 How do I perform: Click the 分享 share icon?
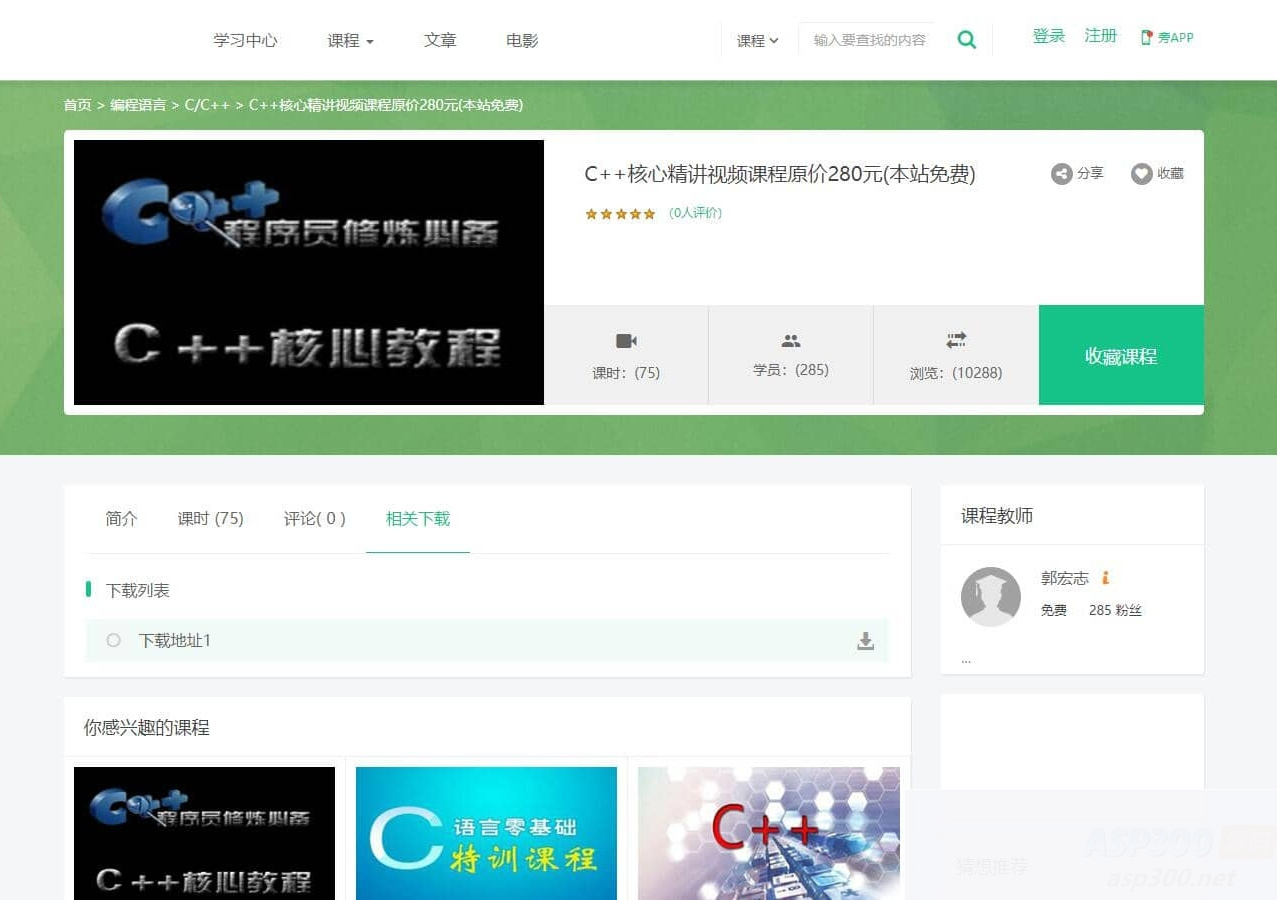[x=1061, y=173]
